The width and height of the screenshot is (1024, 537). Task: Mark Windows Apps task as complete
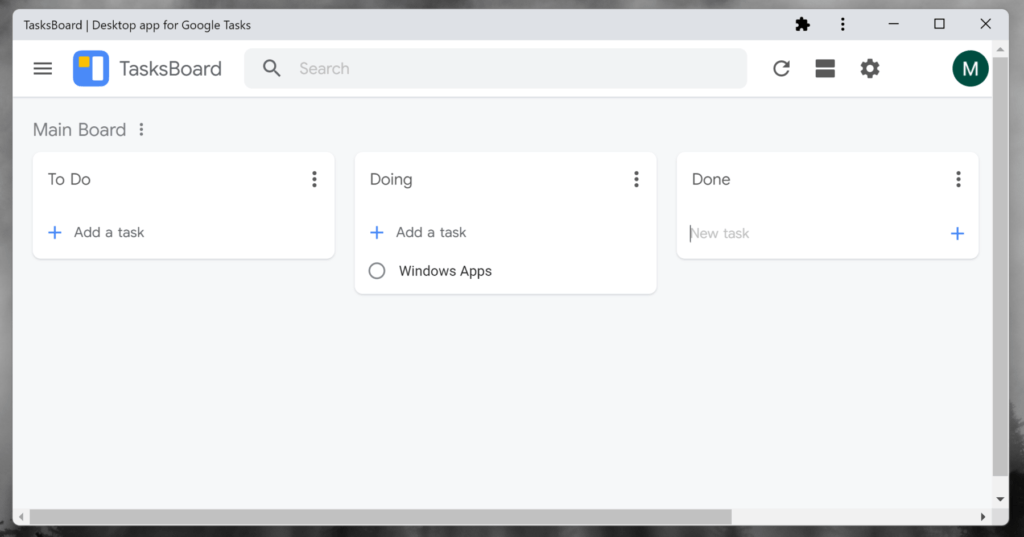pos(377,271)
